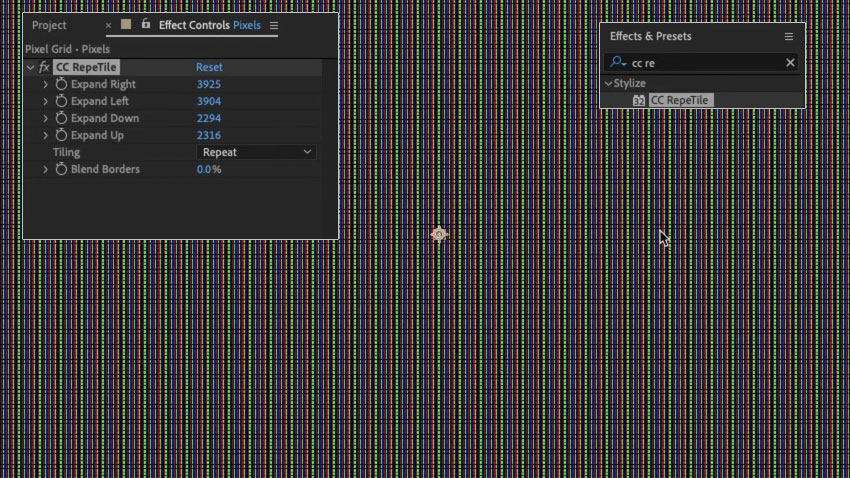Click the Effects & Presets panel title

point(651,36)
